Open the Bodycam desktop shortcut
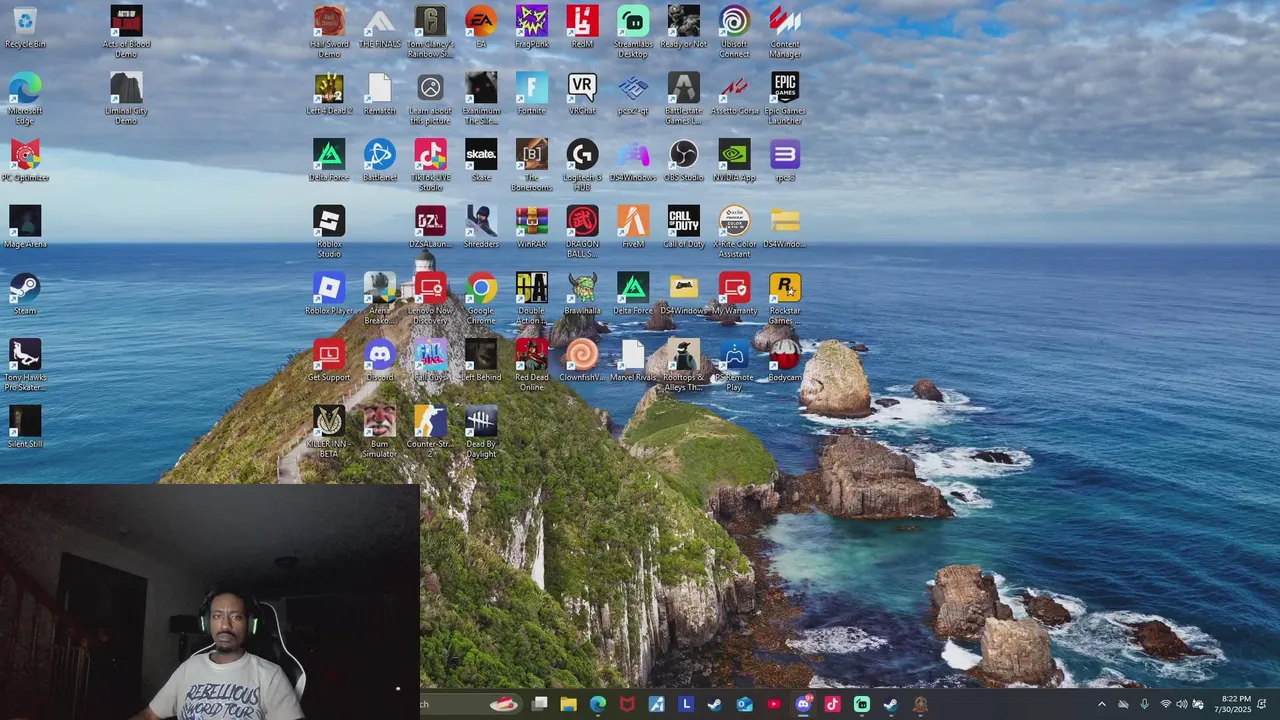Viewport: 1280px width, 720px height. (785, 361)
